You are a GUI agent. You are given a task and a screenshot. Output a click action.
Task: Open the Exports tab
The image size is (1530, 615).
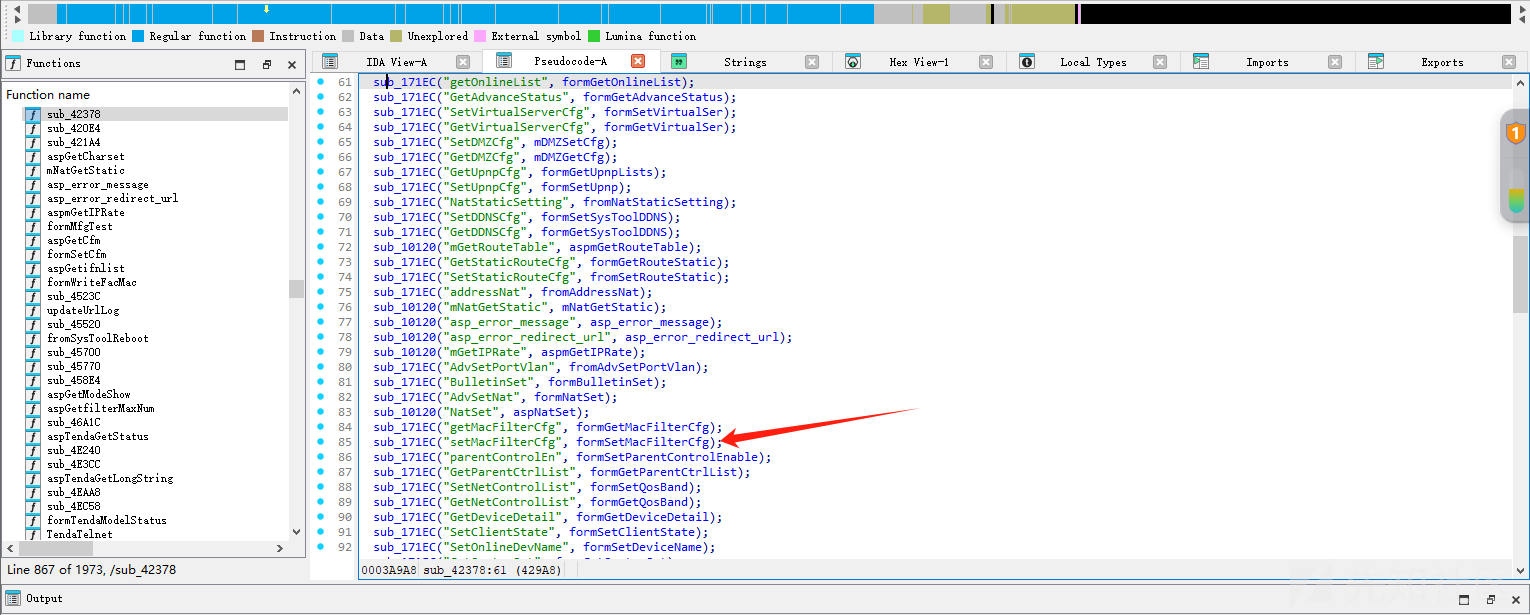point(1442,62)
